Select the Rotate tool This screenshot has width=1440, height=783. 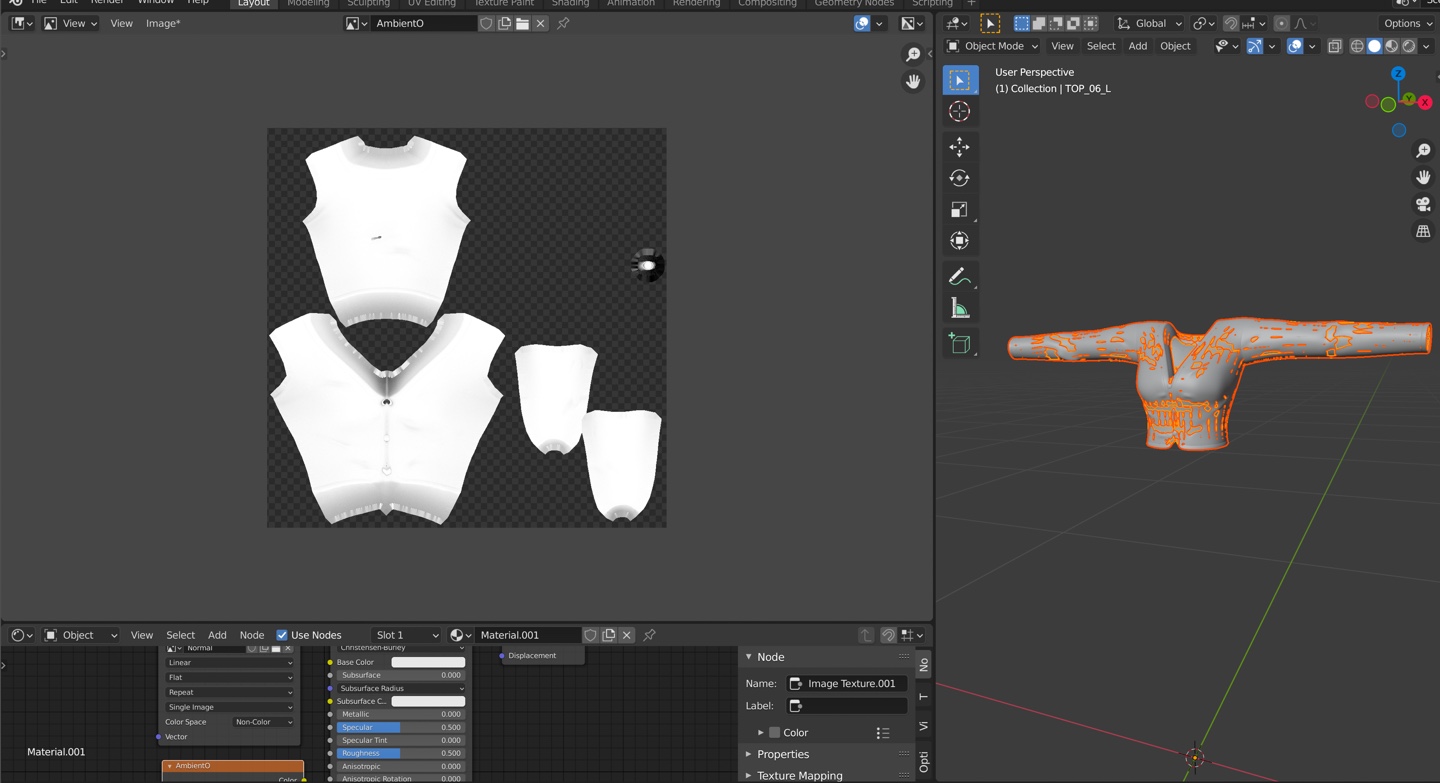(959, 178)
